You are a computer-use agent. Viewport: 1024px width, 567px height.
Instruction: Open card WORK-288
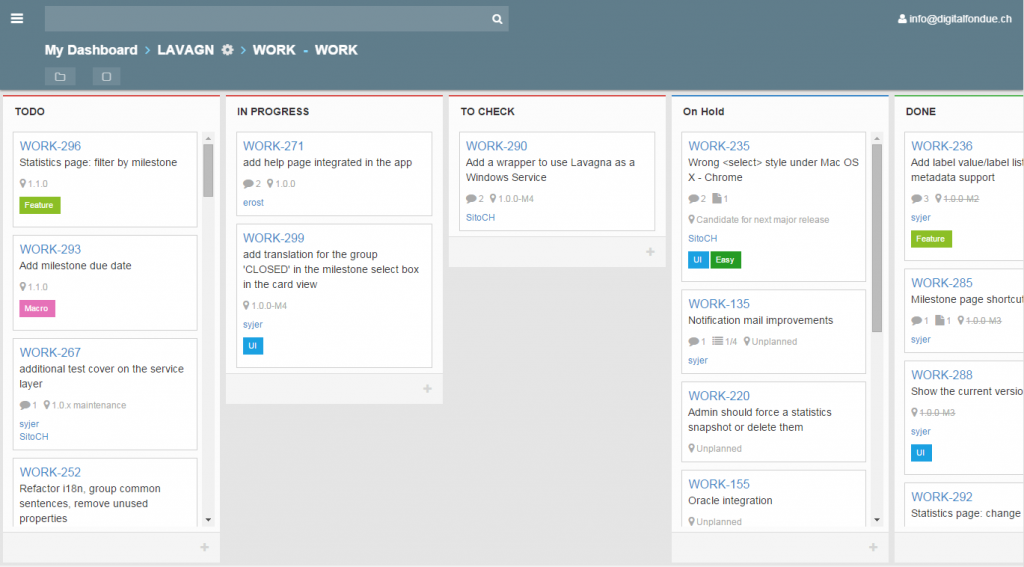click(x=942, y=374)
